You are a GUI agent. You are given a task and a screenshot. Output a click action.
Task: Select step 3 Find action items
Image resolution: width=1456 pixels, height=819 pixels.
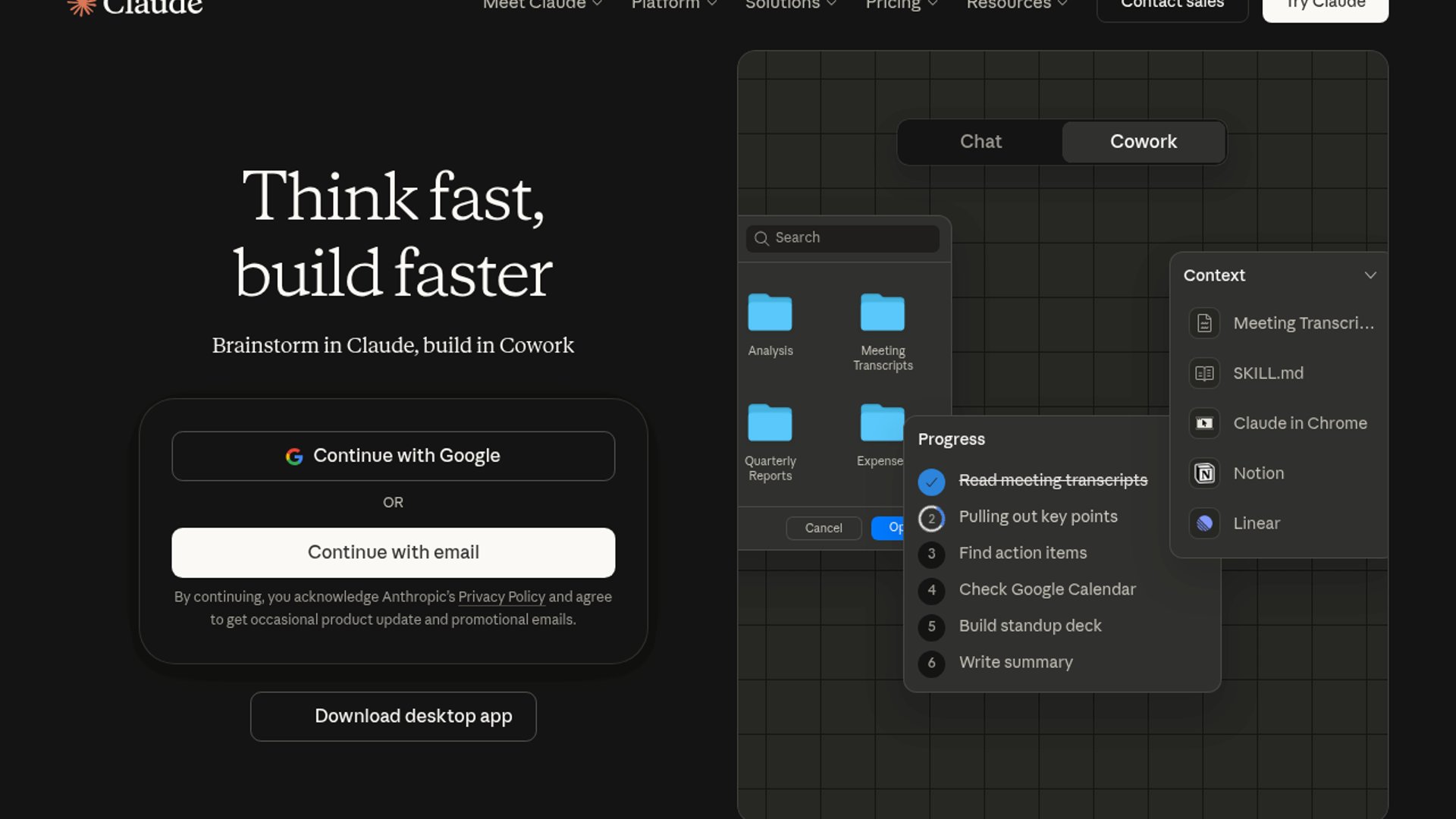[1022, 554]
